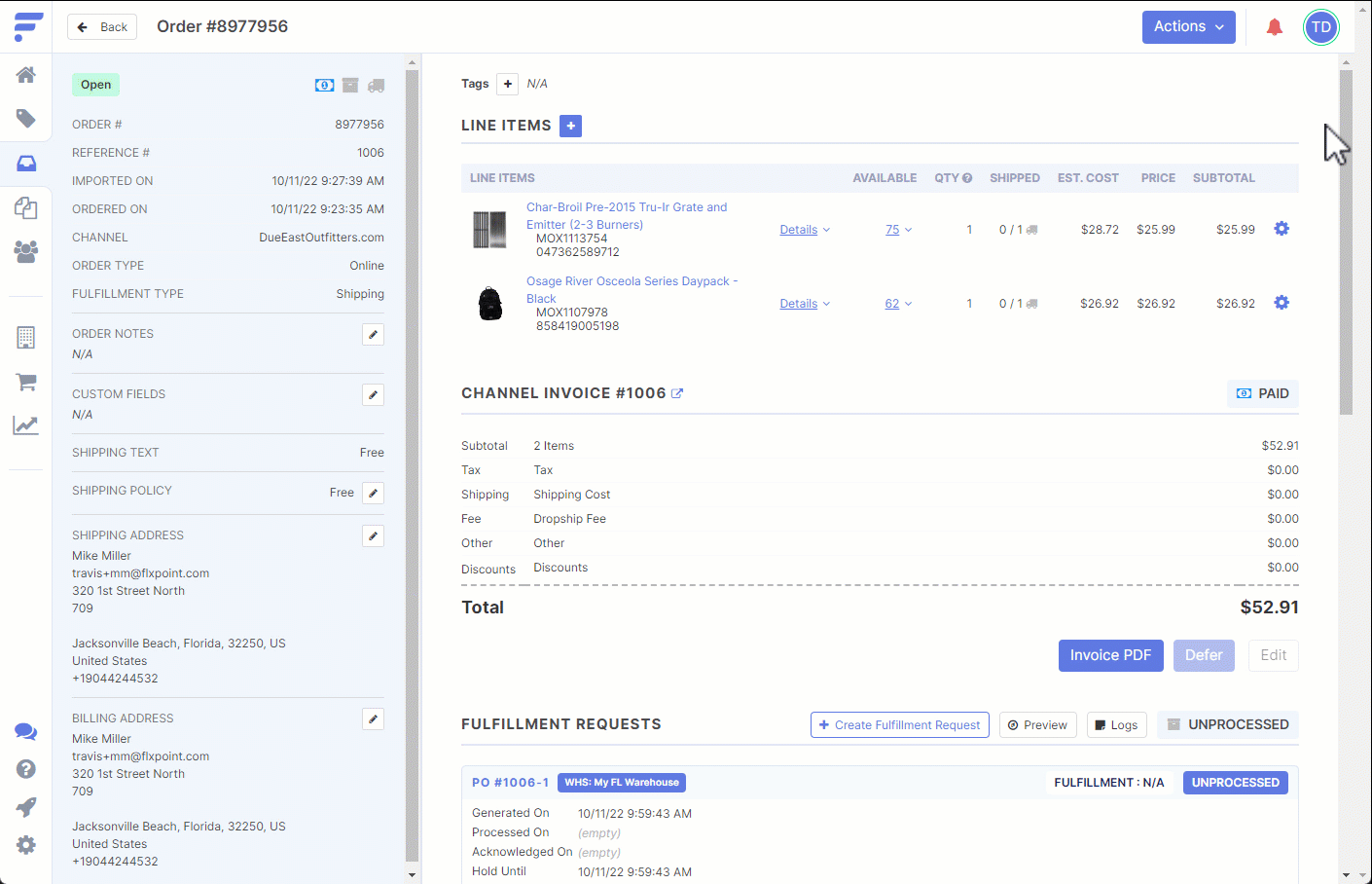Open the shopping cart icon in sidebar
Image resolution: width=1372 pixels, height=884 pixels.
pos(26,382)
